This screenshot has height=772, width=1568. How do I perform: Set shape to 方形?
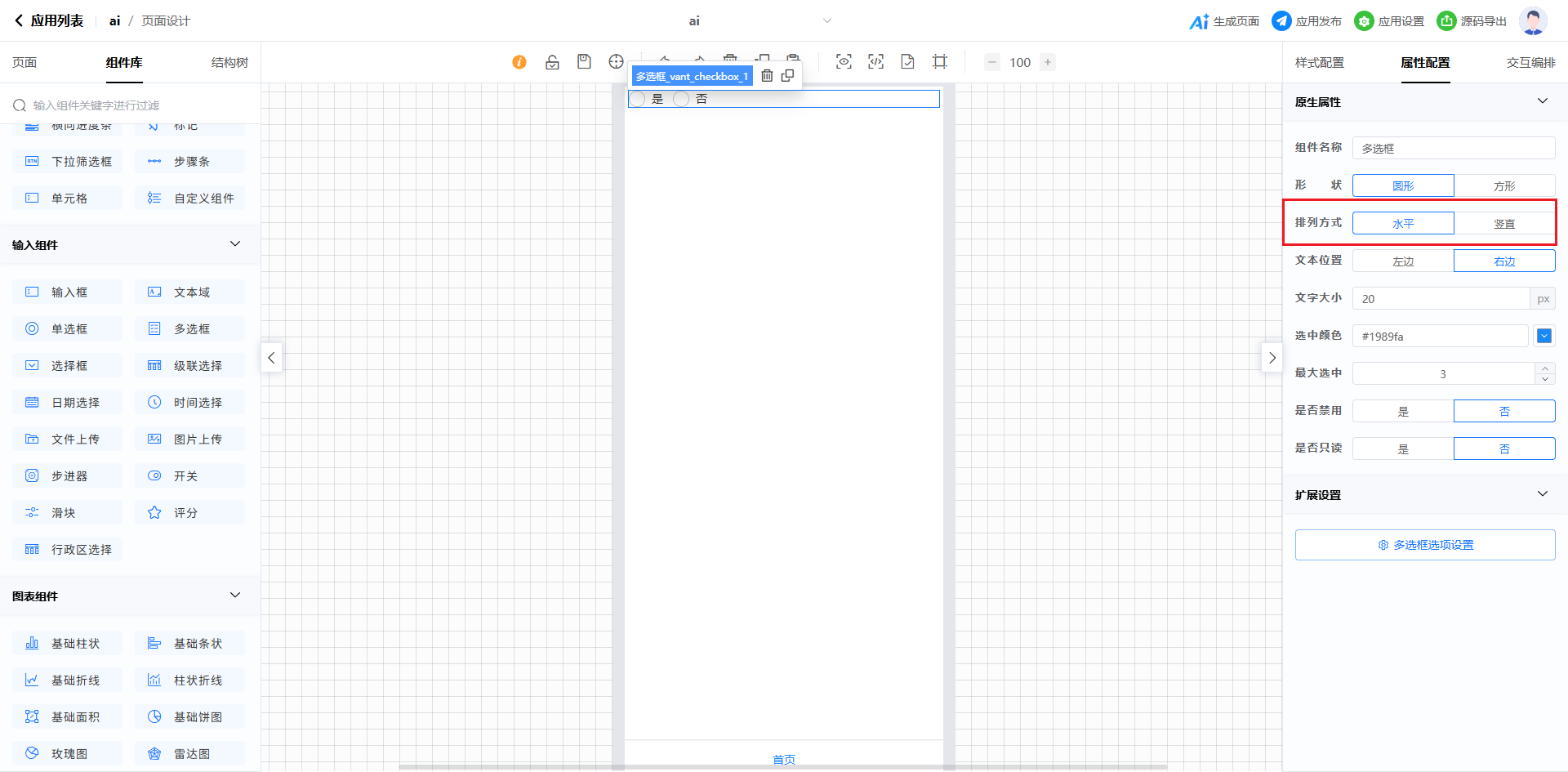[1503, 186]
